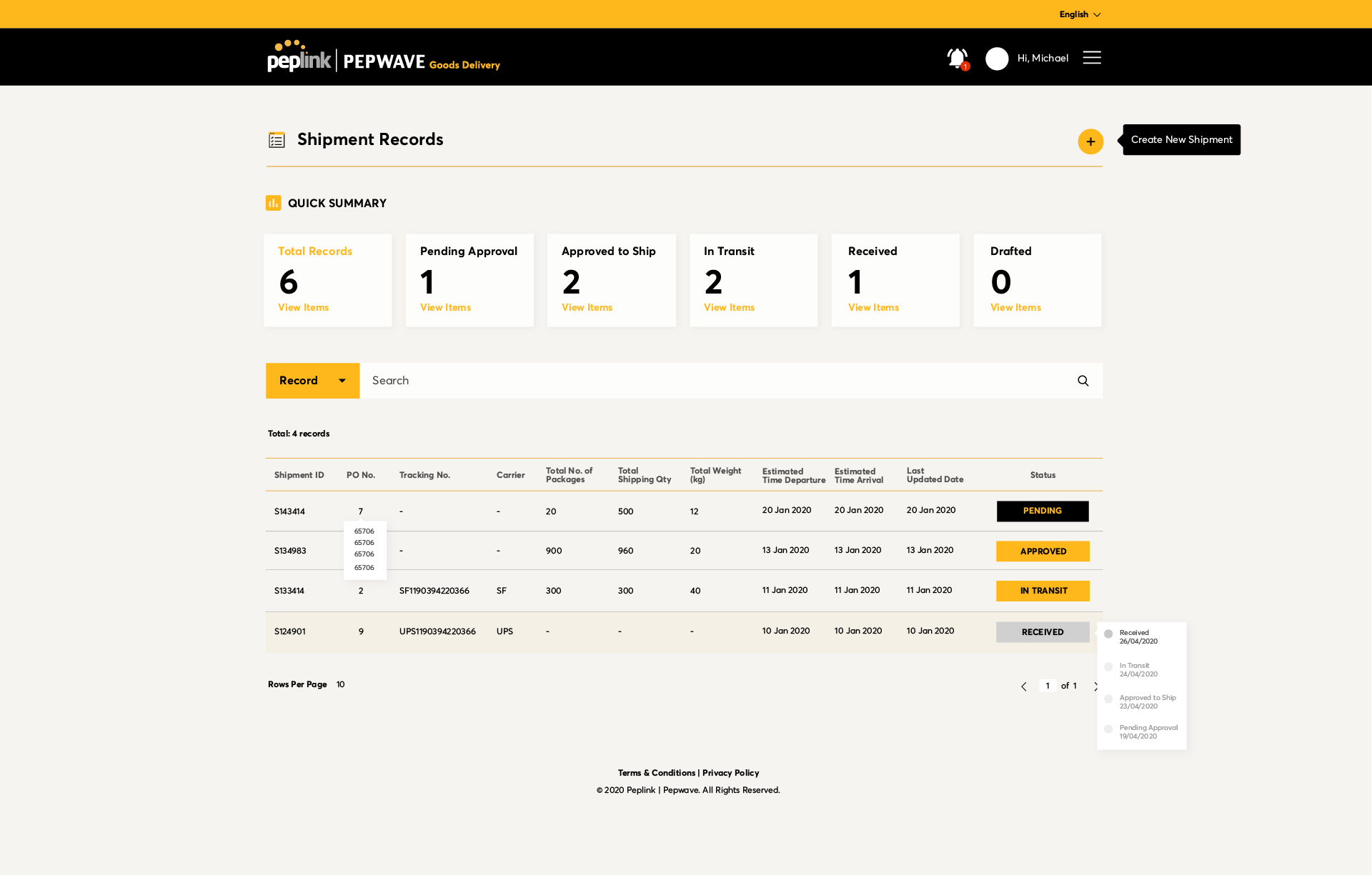Click the RECEIVED status badge

[x=1042, y=632]
